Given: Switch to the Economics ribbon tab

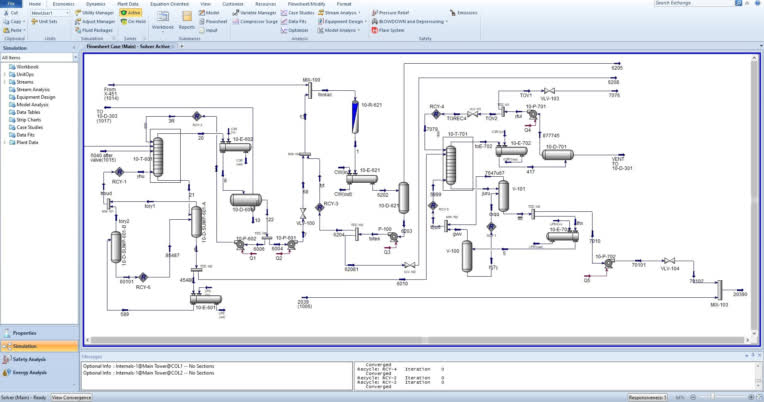Looking at the screenshot, I should pyautogui.click(x=63, y=3).
